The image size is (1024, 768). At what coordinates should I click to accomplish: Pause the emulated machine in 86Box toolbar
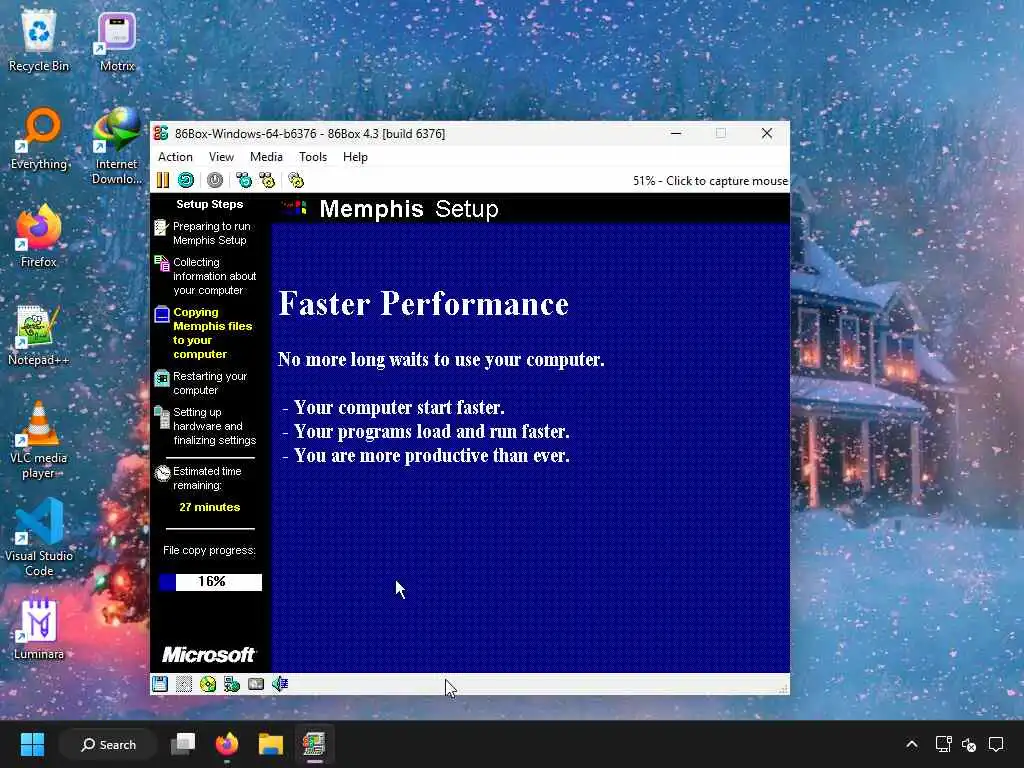click(x=163, y=180)
